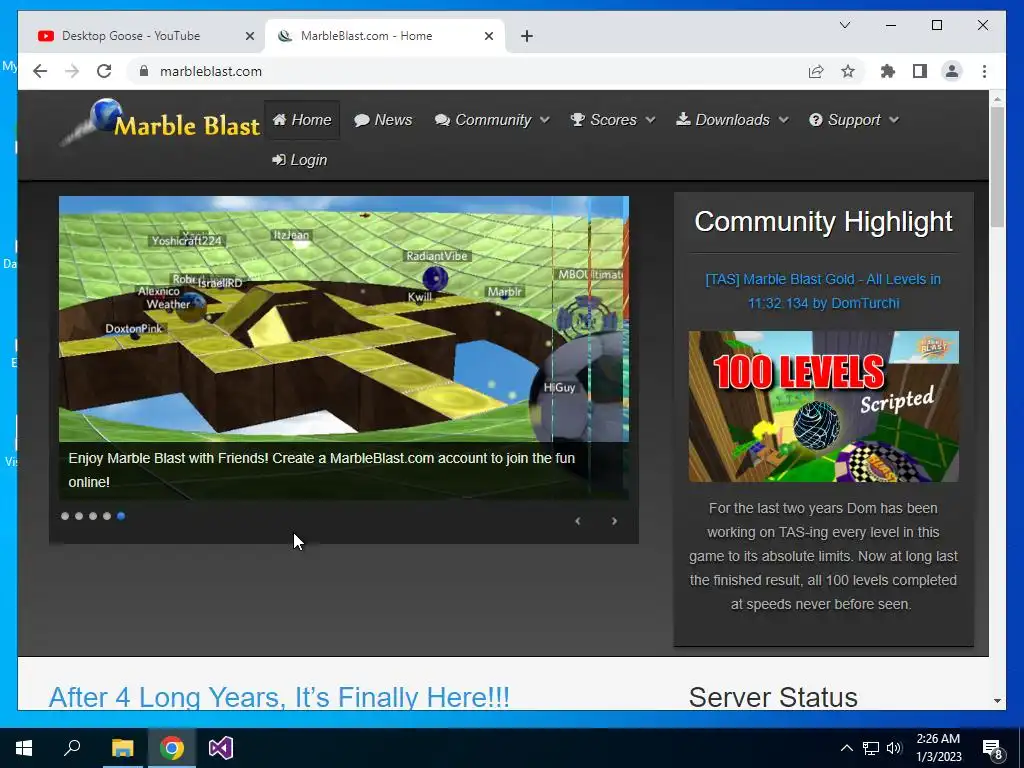The image size is (1024, 768).
Task: Open the notification center icon
Action: pos(993,748)
